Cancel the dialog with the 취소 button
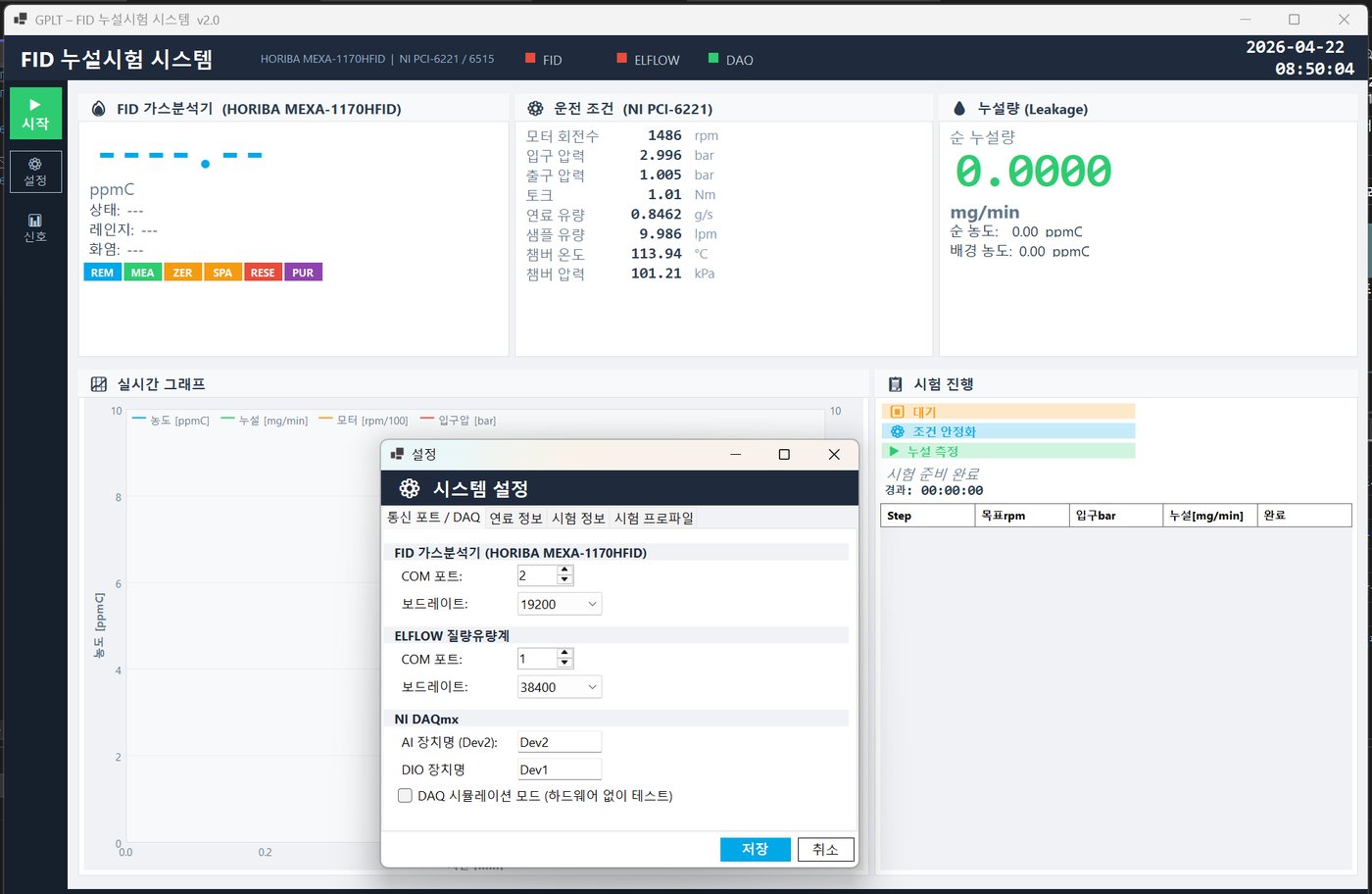 tap(825, 849)
